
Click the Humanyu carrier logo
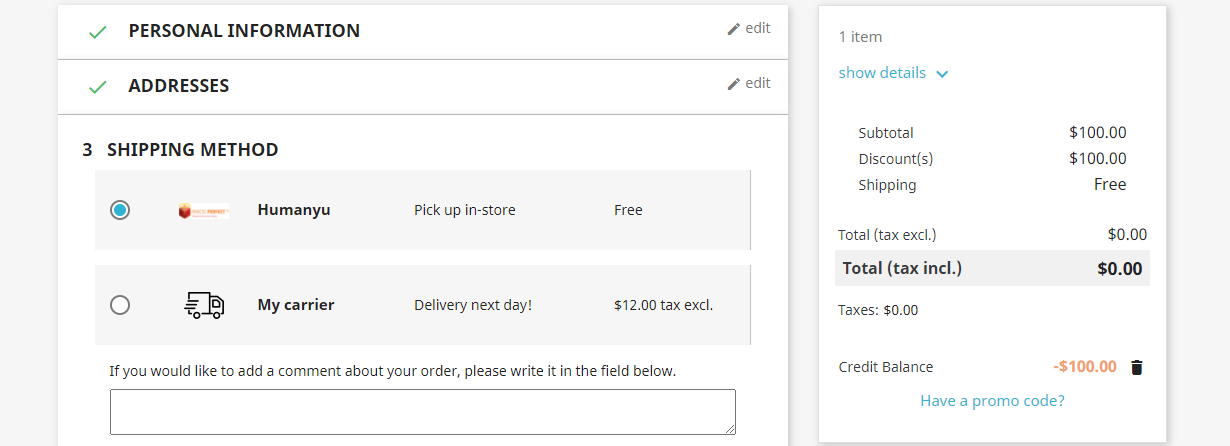204,211
